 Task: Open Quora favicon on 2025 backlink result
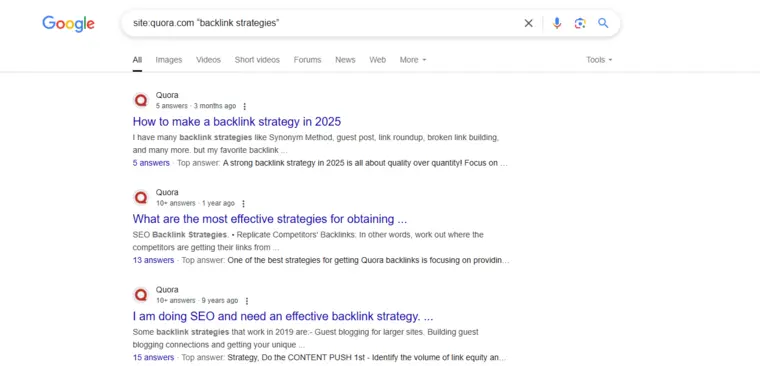click(x=141, y=100)
